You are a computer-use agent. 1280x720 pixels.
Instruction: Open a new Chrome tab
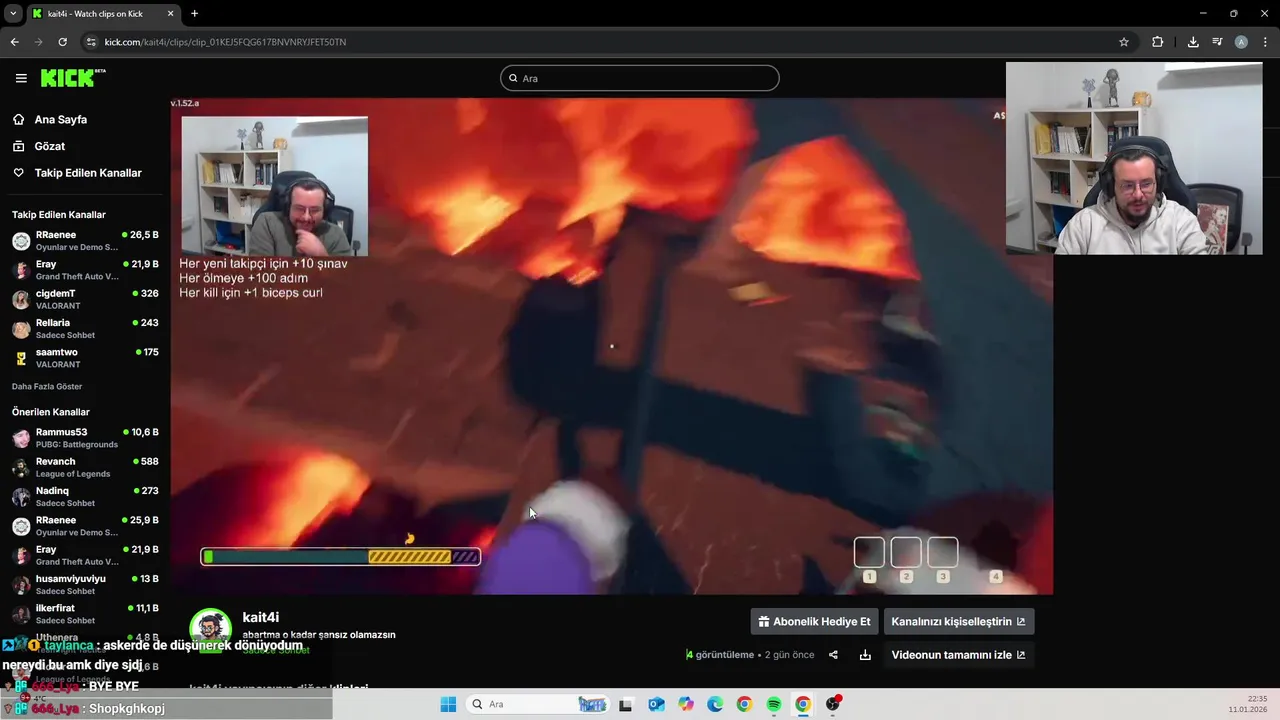[x=194, y=13]
